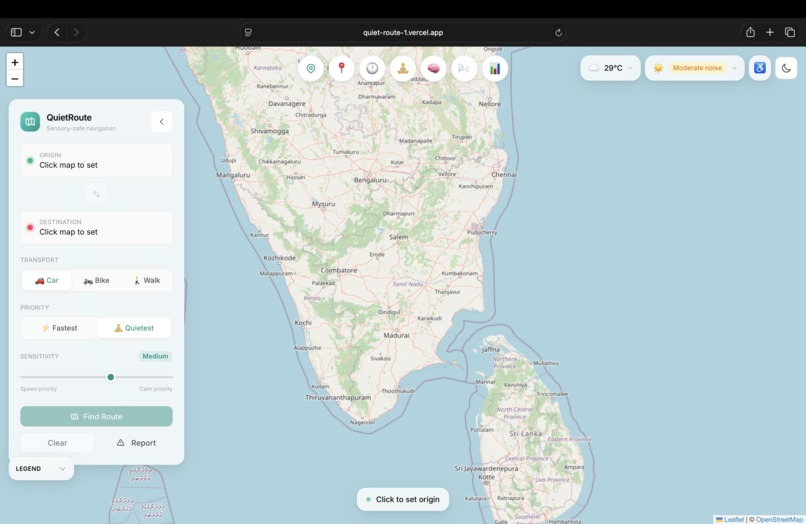Click the faded flag toolbar icon
The height and width of the screenshot is (524, 806).
pos(464,68)
